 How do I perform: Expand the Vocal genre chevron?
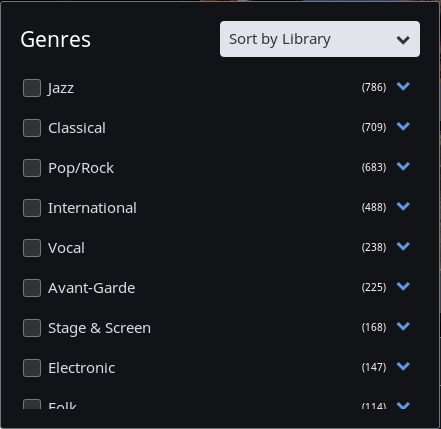(x=403, y=246)
